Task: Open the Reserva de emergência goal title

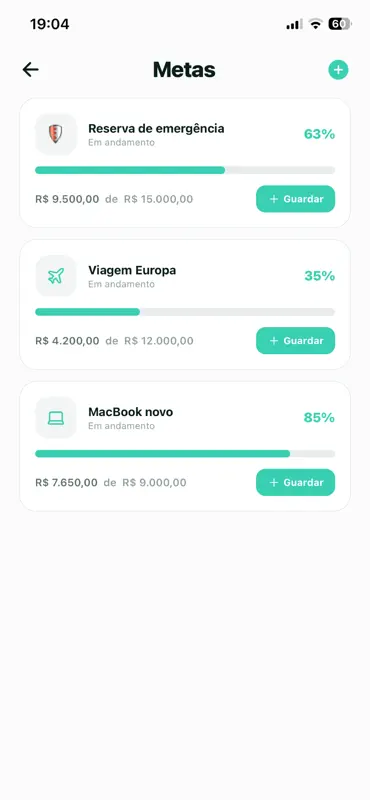Action: (x=156, y=129)
